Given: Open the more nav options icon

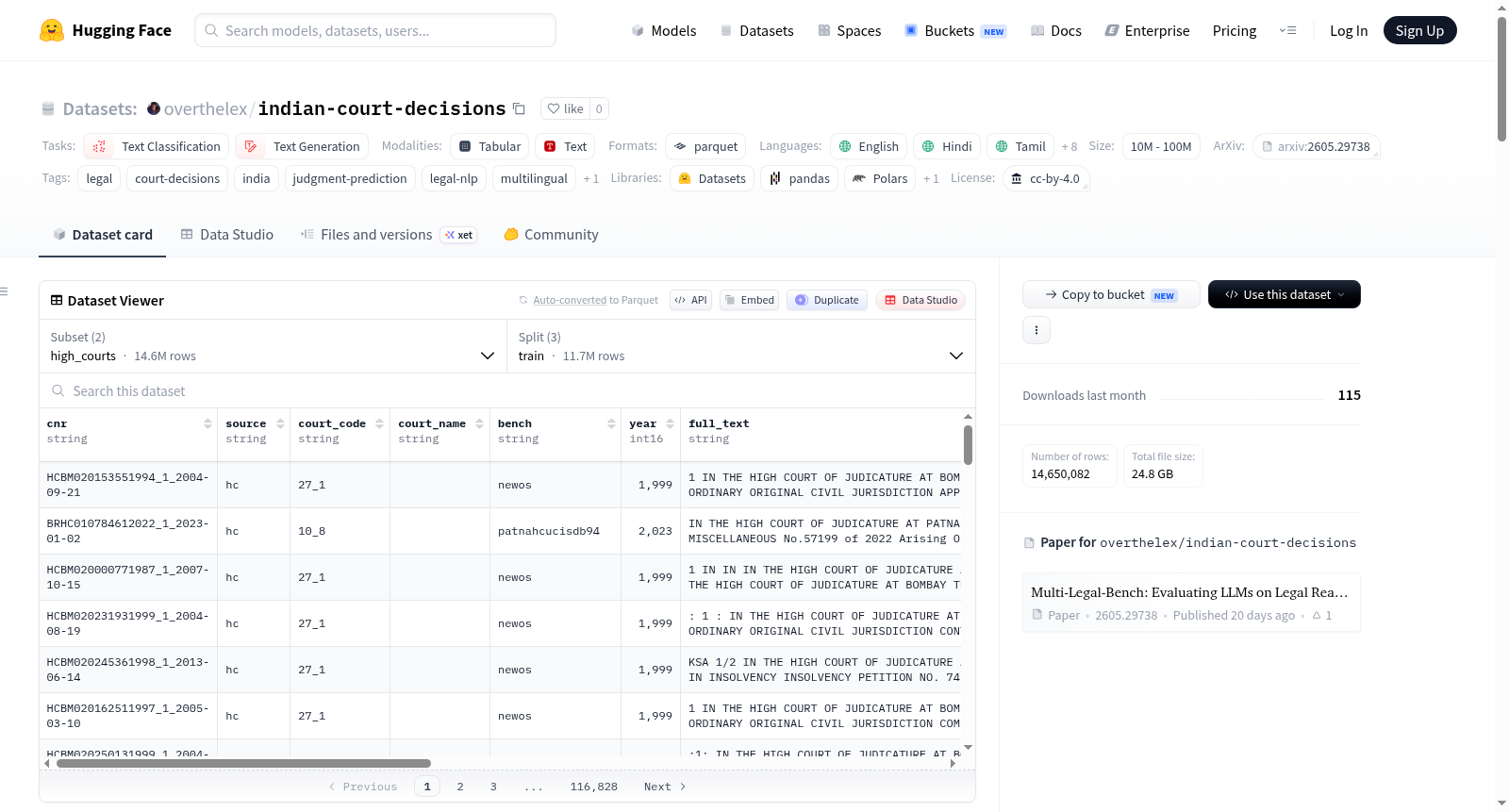Looking at the screenshot, I should pyautogui.click(x=1287, y=30).
